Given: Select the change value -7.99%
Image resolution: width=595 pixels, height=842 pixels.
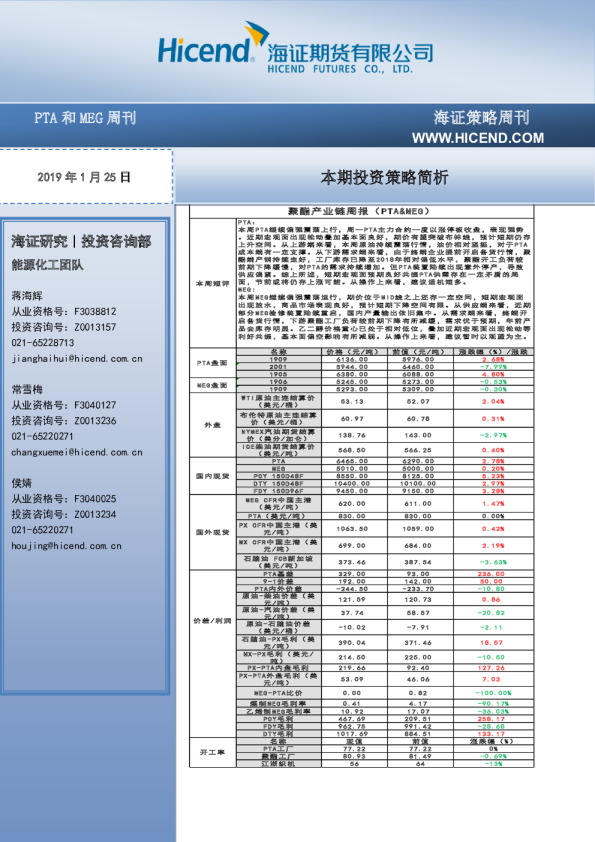Looking at the screenshot, I should click(x=493, y=367).
